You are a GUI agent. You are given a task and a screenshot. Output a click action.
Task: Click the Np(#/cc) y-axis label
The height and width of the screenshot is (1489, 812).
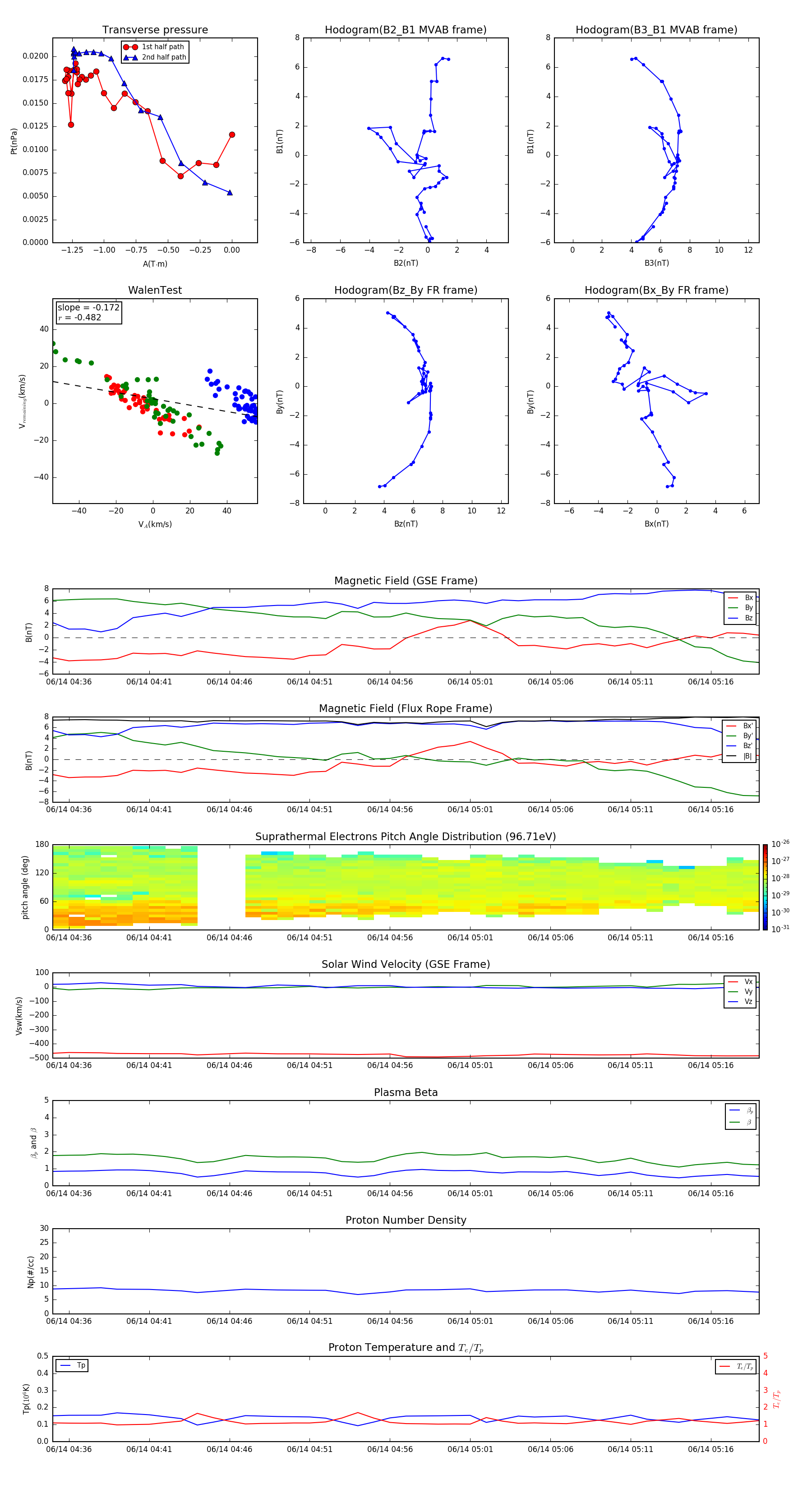point(31,1271)
